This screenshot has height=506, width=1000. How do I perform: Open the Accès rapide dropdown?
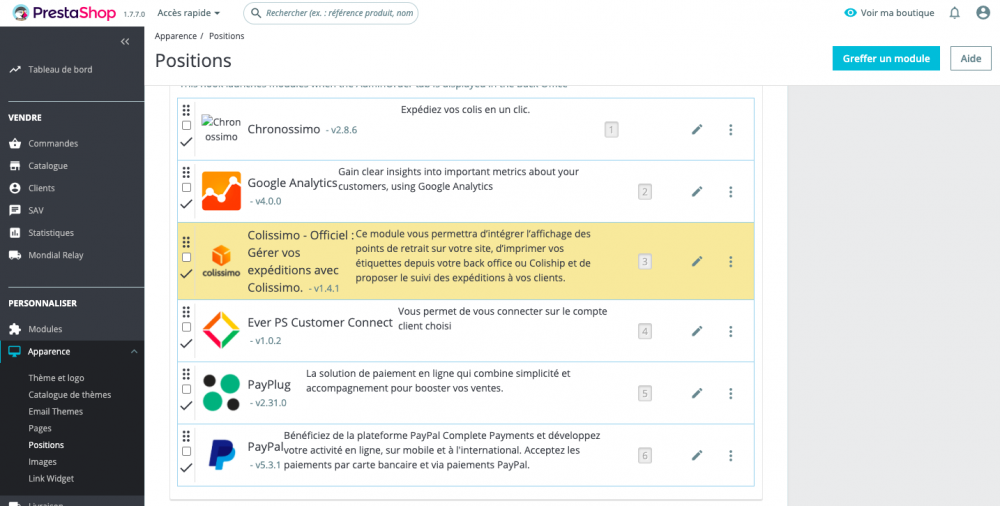(189, 13)
